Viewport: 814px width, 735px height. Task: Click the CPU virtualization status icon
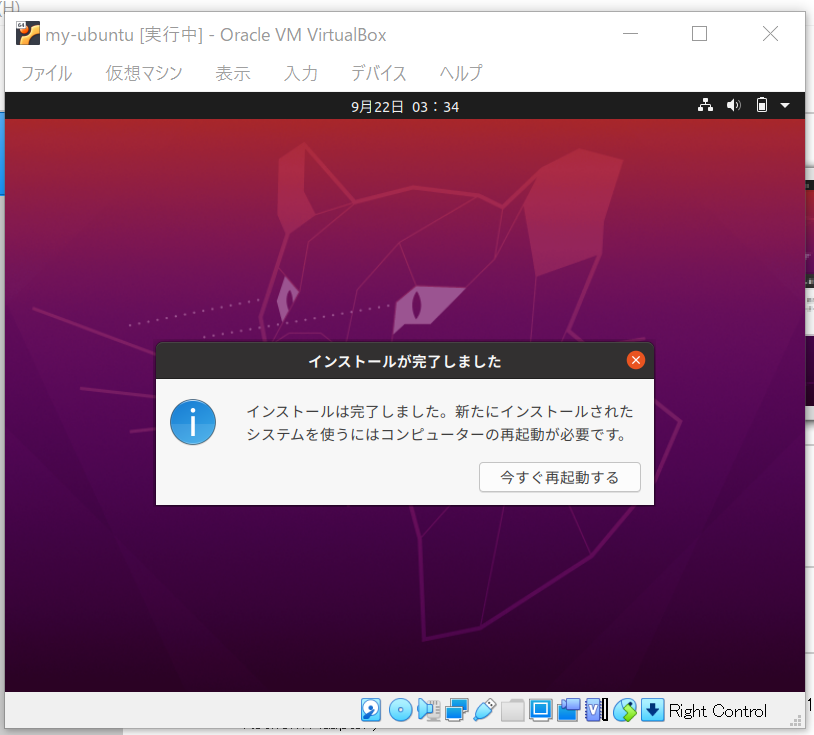596,710
